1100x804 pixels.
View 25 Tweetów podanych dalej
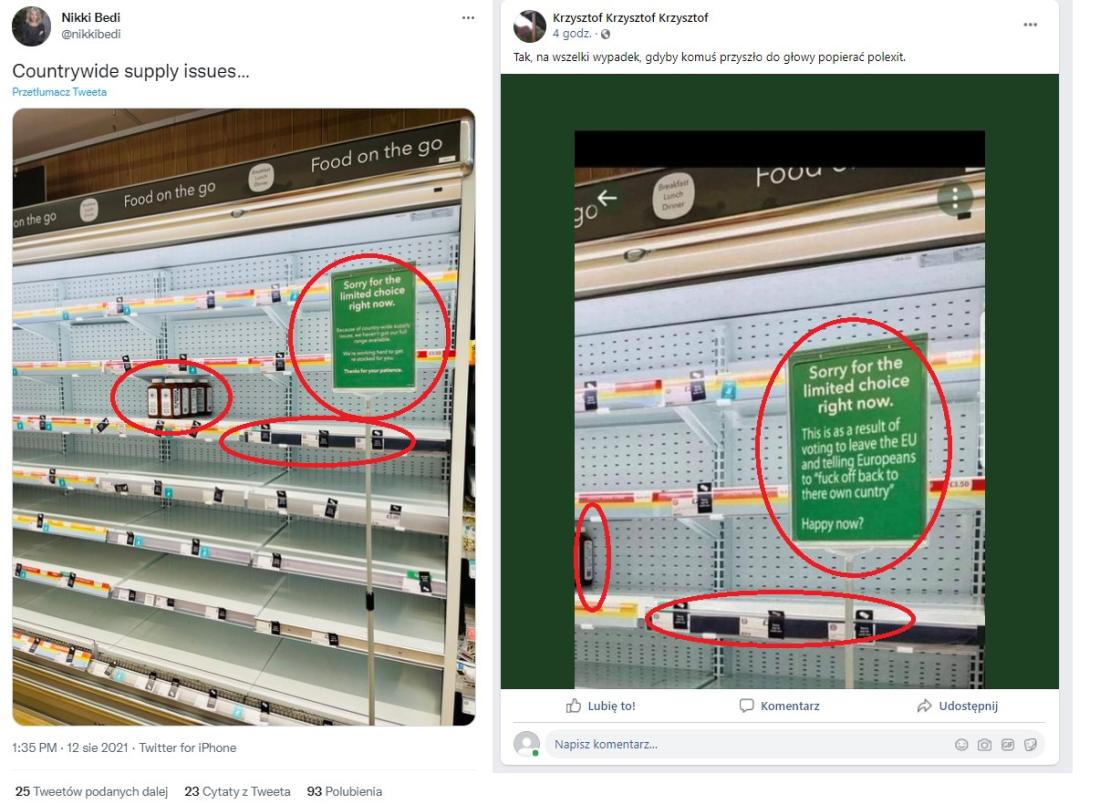point(91,791)
